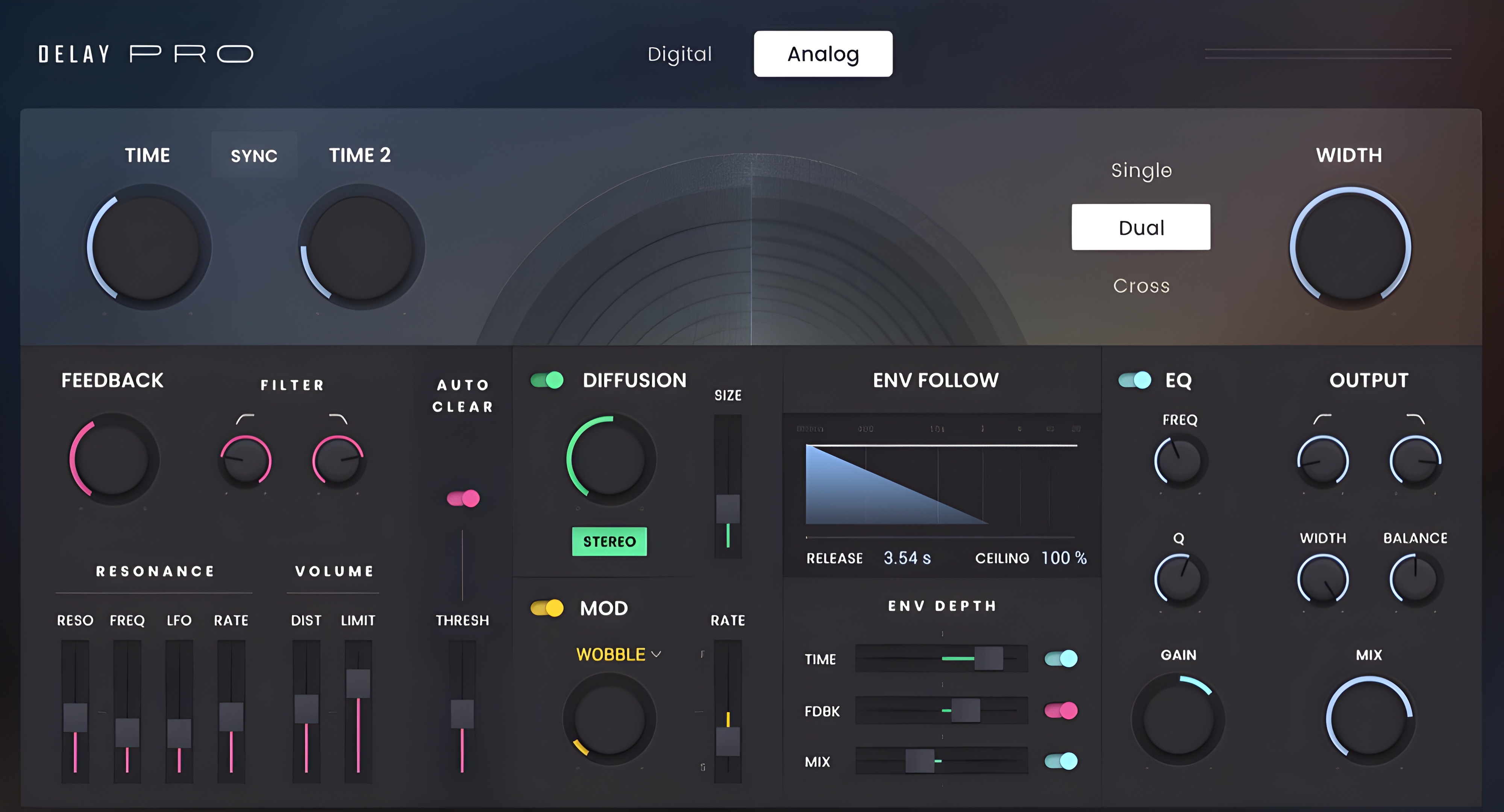Click the FEEDBACK knob
The width and height of the screenshot is (1504, 812).
coord(112,459)
